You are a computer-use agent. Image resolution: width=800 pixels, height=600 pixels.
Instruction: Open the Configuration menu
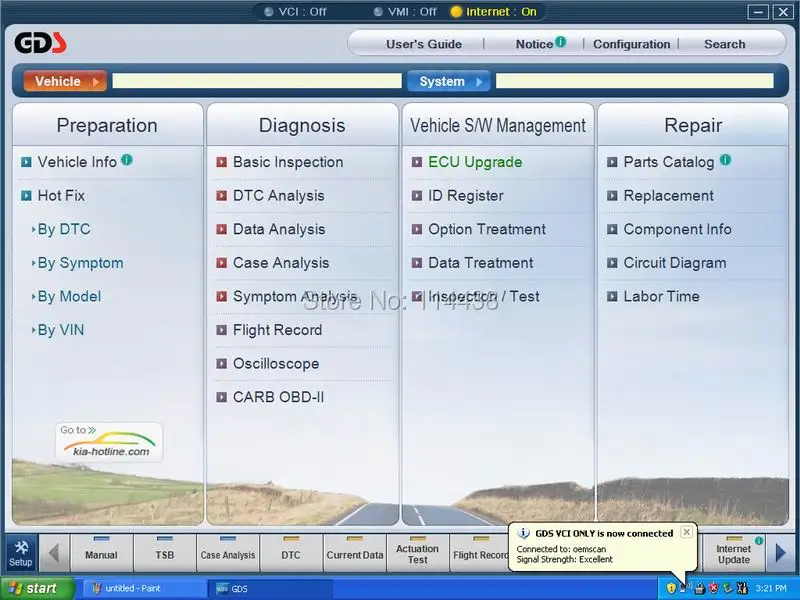[631, 44]
